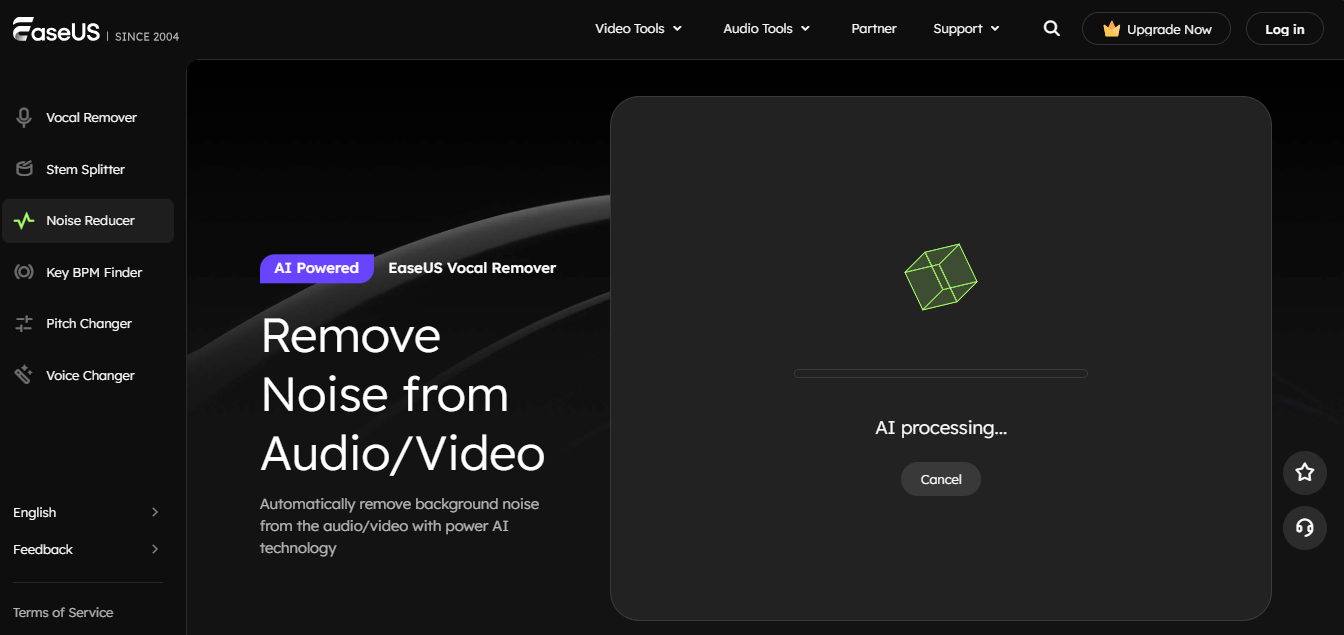Click the AI Powered badge
The width and height of the screenshot is (1344, 635).
[x=317, y=268]
